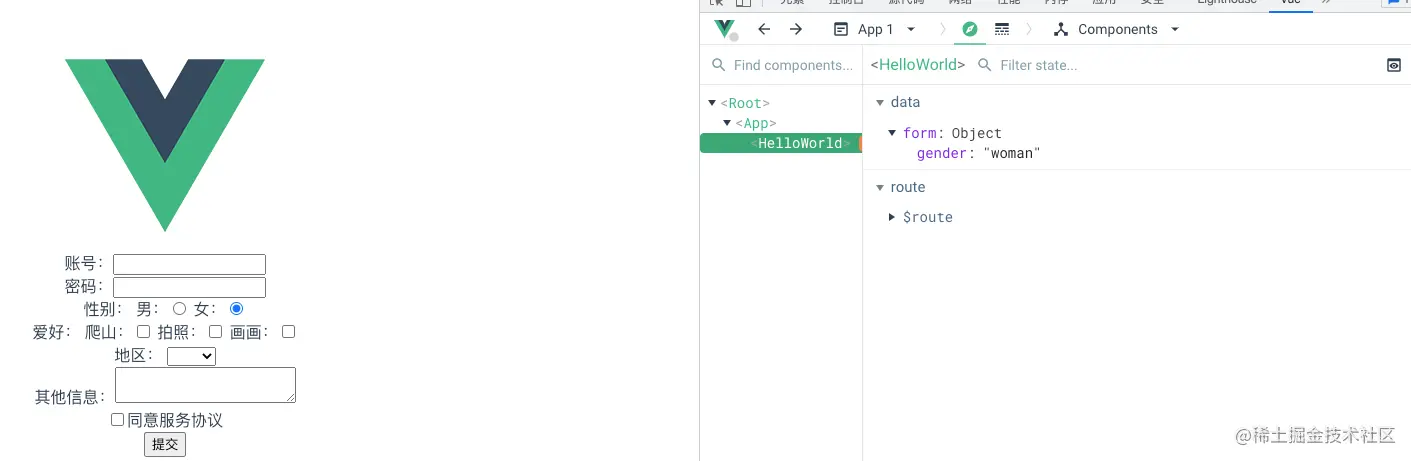Focus the Find components search field
The height and width of the screenshot is (461, 1411).
782,65
